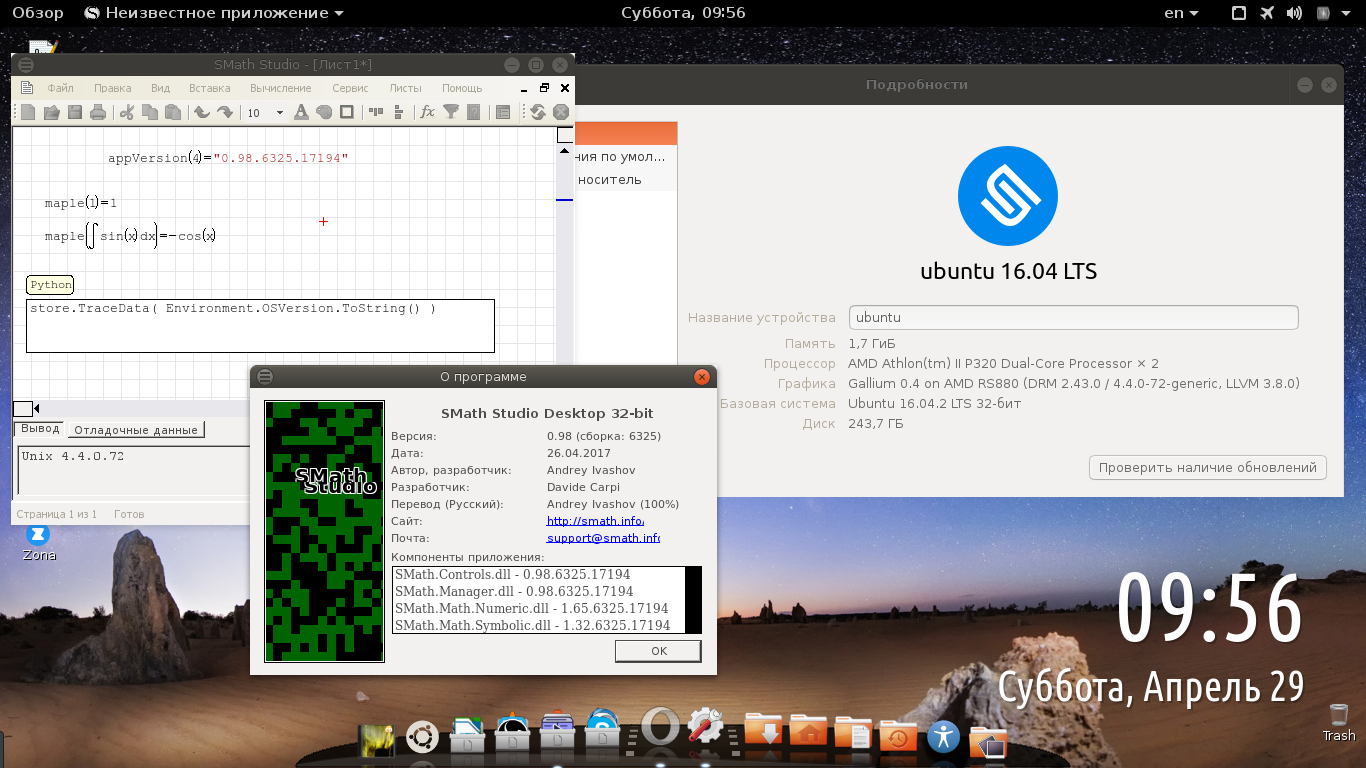Follow the http://smath.info link
This screenshot has height=768, width=1366.
coord(595,521)
